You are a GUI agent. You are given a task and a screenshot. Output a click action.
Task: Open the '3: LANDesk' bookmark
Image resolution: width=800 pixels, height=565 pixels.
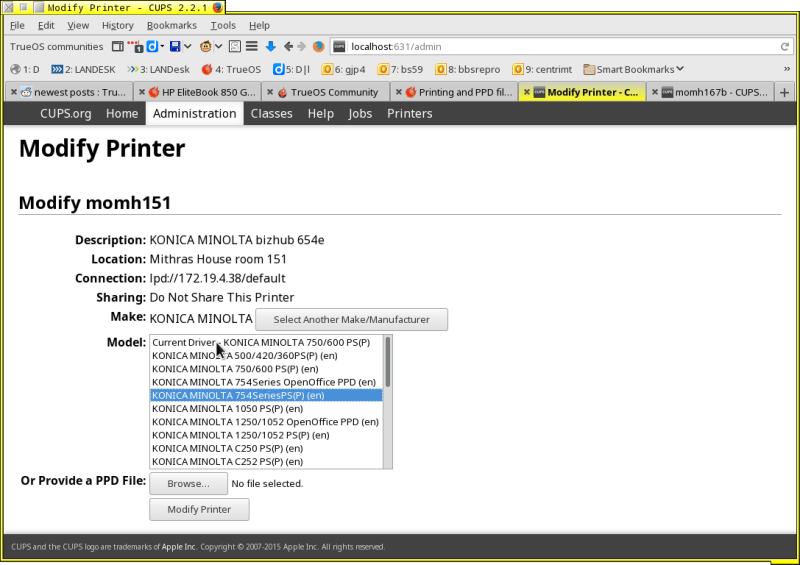click(158, 69)
